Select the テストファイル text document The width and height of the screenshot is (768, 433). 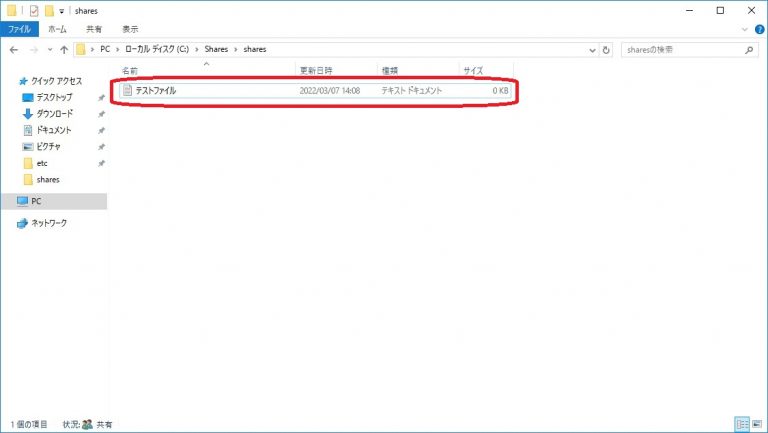pos(155,91)
